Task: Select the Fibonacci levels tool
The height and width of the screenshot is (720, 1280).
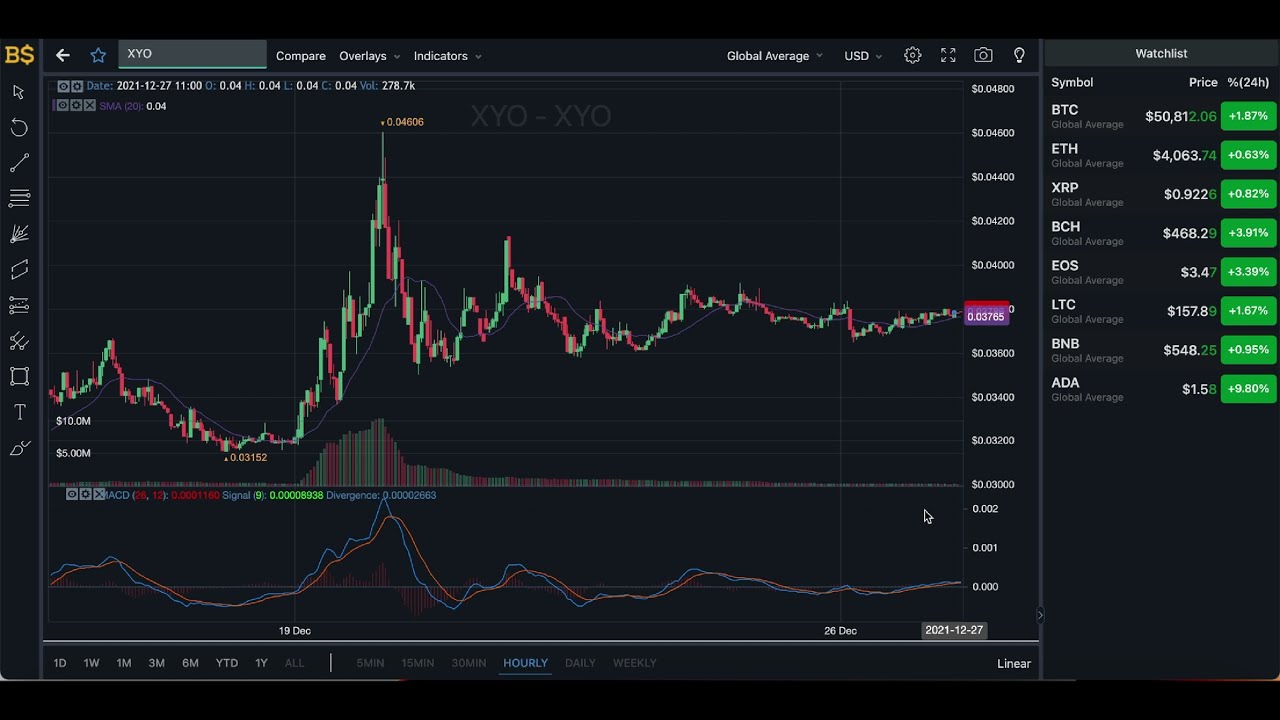Action: coord(19,305)
